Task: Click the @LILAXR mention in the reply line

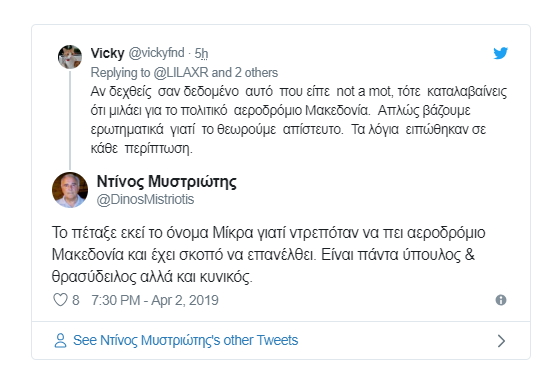Action: coord(181,72)
